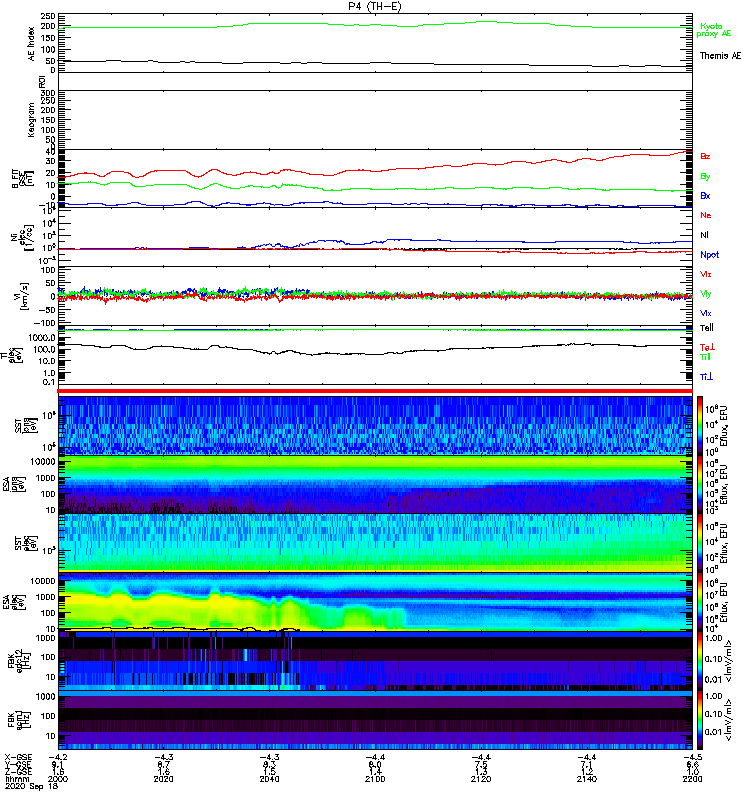Click inside the ESA electron spectrogram panel
The height and width of the screenshot is (800, 750).
(375, 602)
